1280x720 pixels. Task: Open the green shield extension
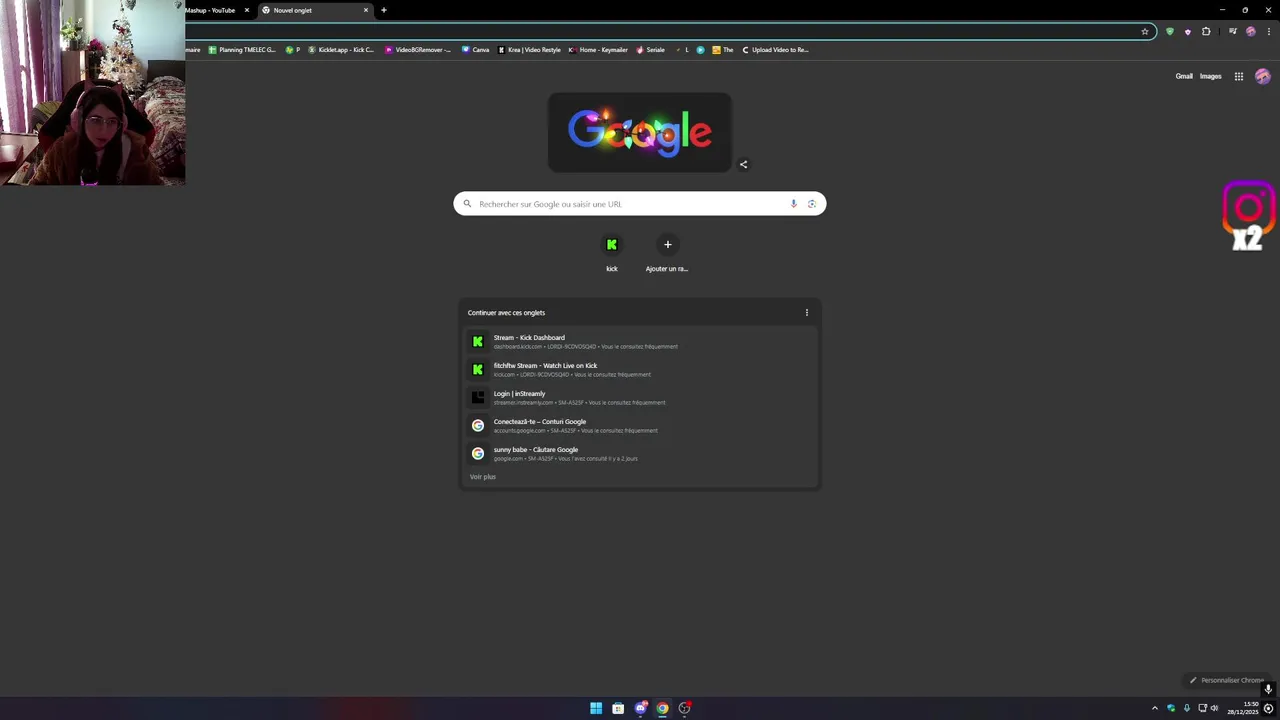1170,31
